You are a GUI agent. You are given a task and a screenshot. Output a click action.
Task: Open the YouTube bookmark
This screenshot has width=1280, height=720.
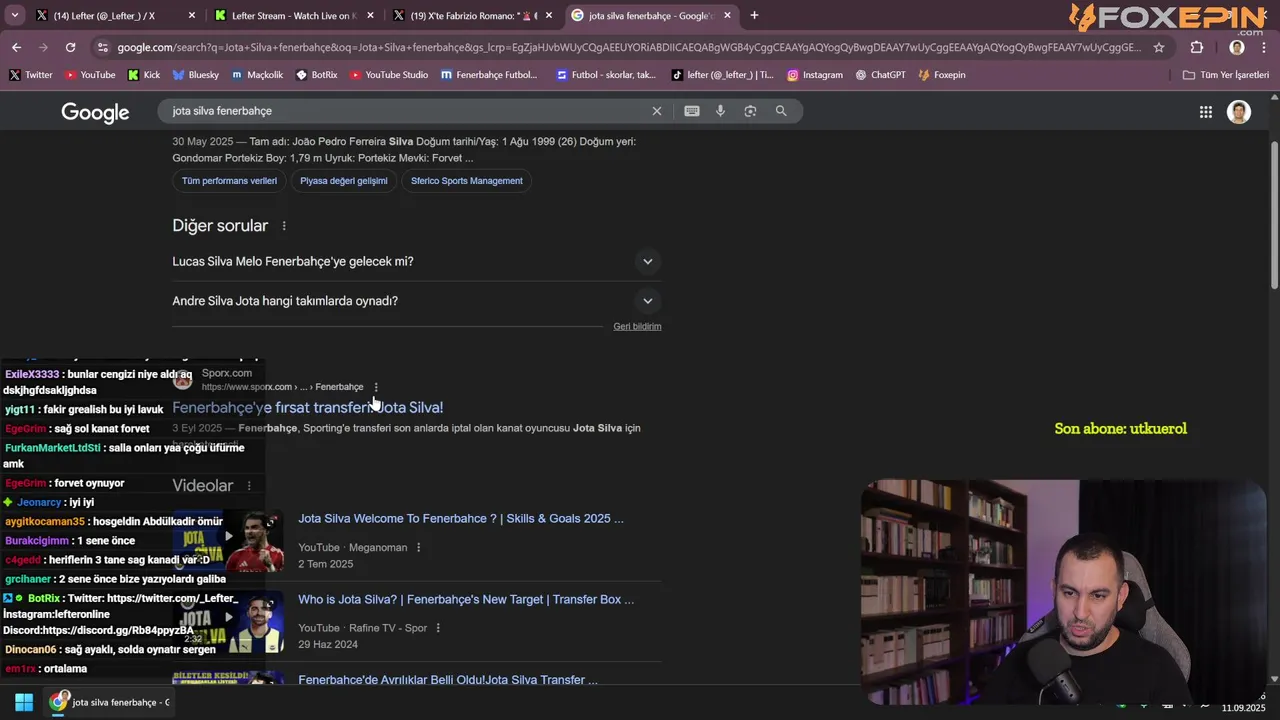[x=90, y=74]
